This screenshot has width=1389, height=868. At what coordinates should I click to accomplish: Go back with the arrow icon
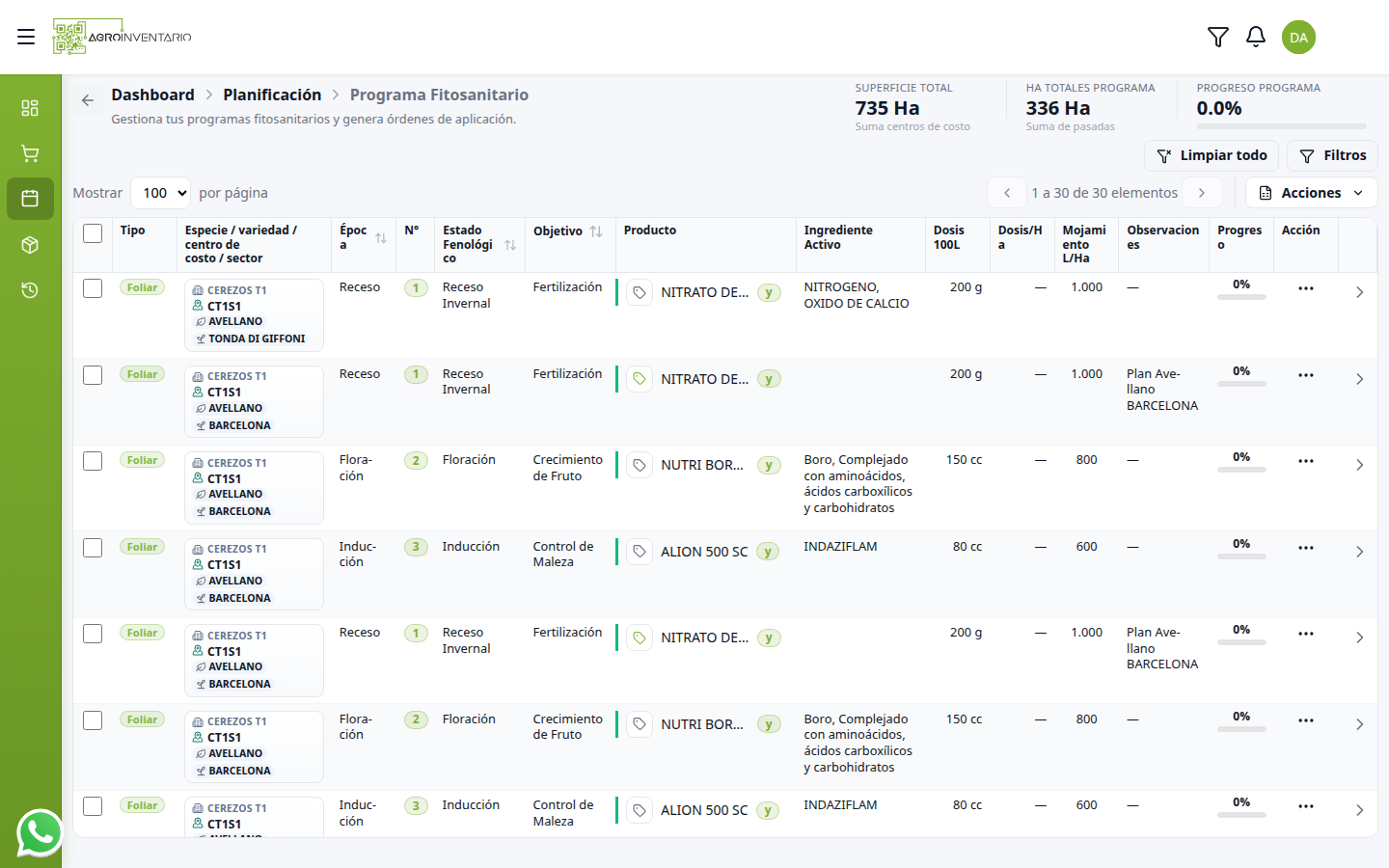click(x=88, y=100)
